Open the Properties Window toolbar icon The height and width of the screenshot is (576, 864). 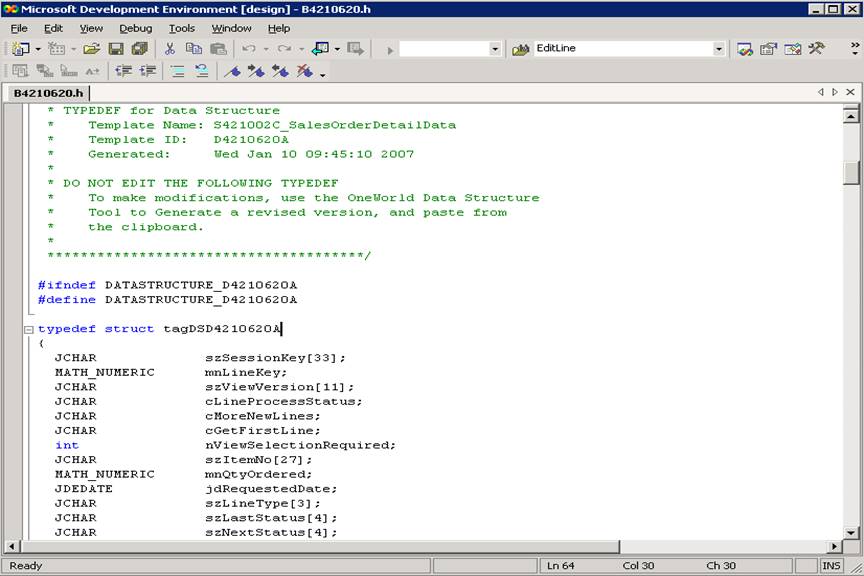768,49
